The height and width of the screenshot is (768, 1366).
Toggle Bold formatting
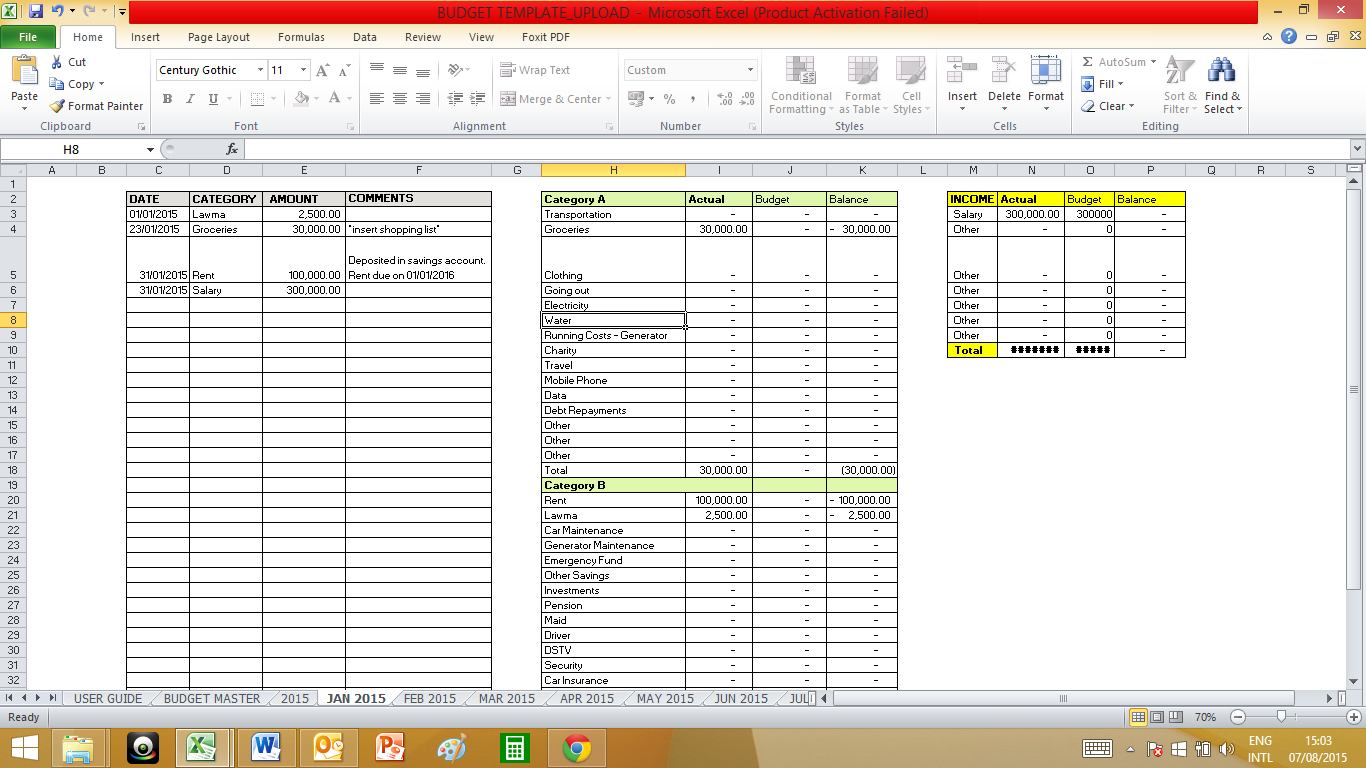click(x=167, y=99)
